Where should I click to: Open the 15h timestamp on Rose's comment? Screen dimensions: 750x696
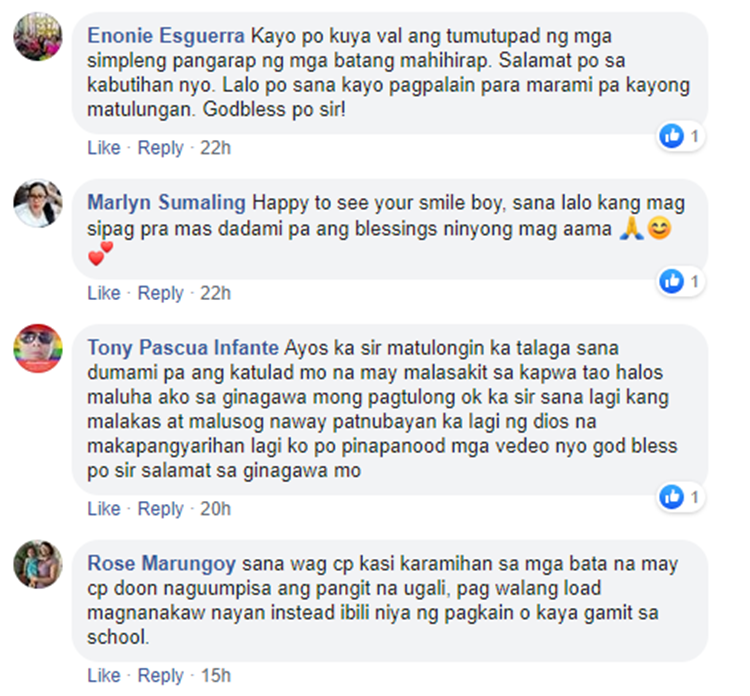click(x=216, y=675)
